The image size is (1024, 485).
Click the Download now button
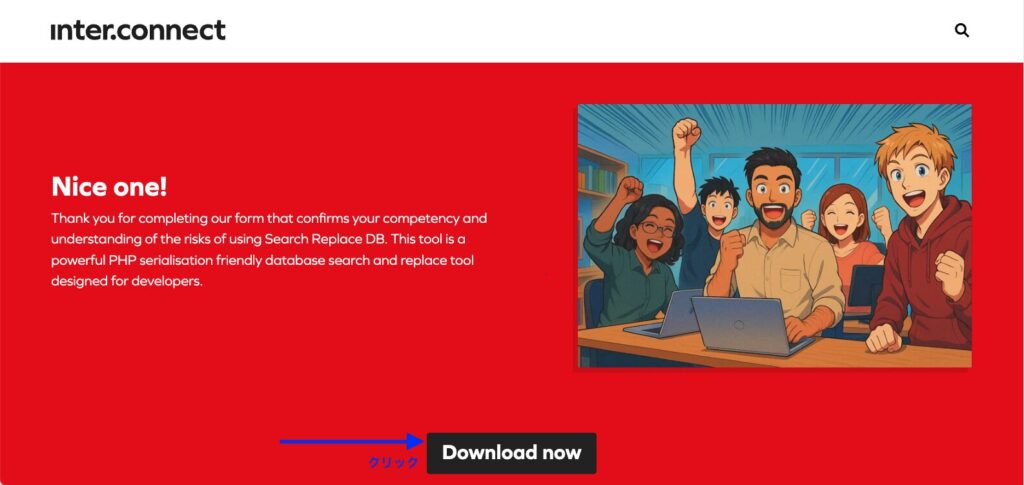click(511, 453)
